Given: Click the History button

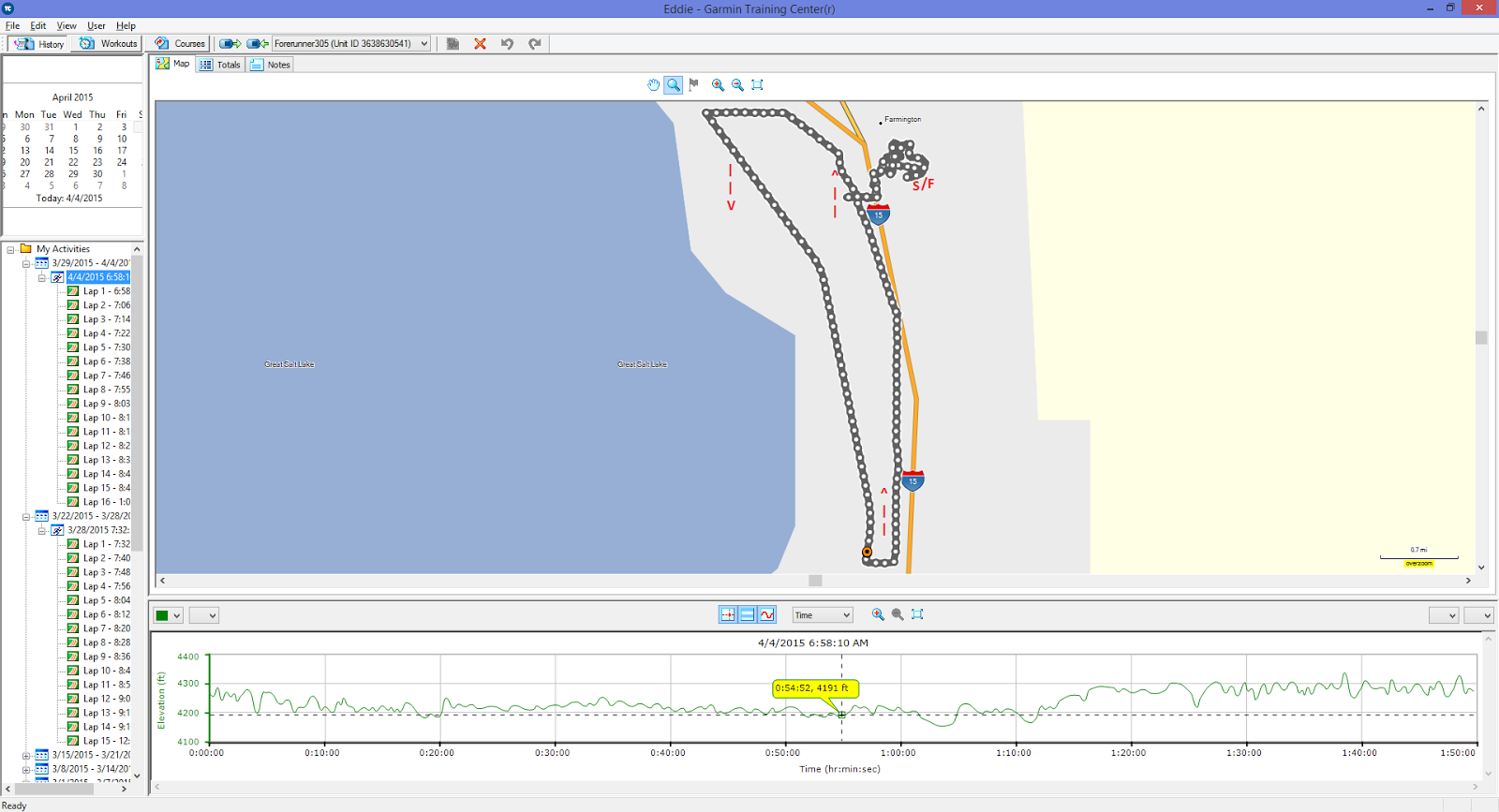Looking at the screenshot, I should 38,44.
